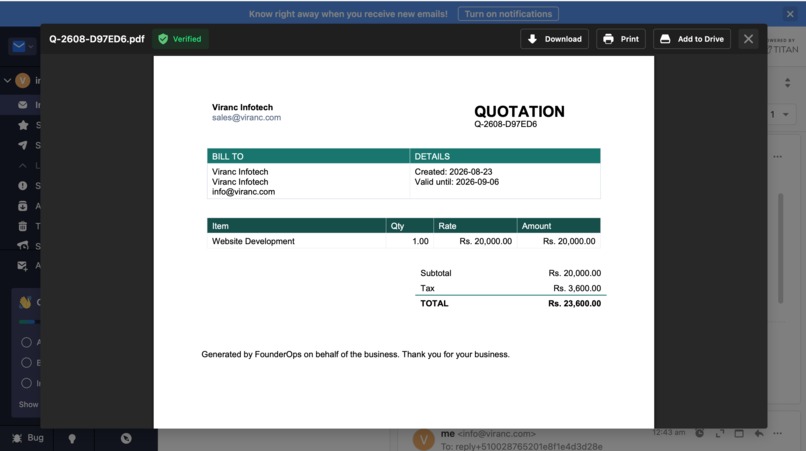Print the quotation PDF

point(620,39)
